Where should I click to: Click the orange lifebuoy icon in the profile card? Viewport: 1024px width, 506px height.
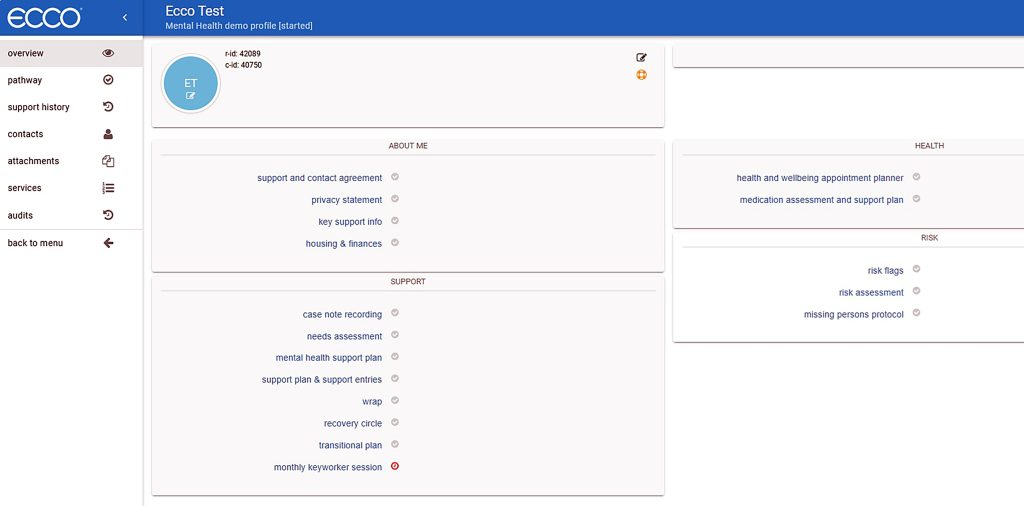pyautogui.click(x=641, y=75)
